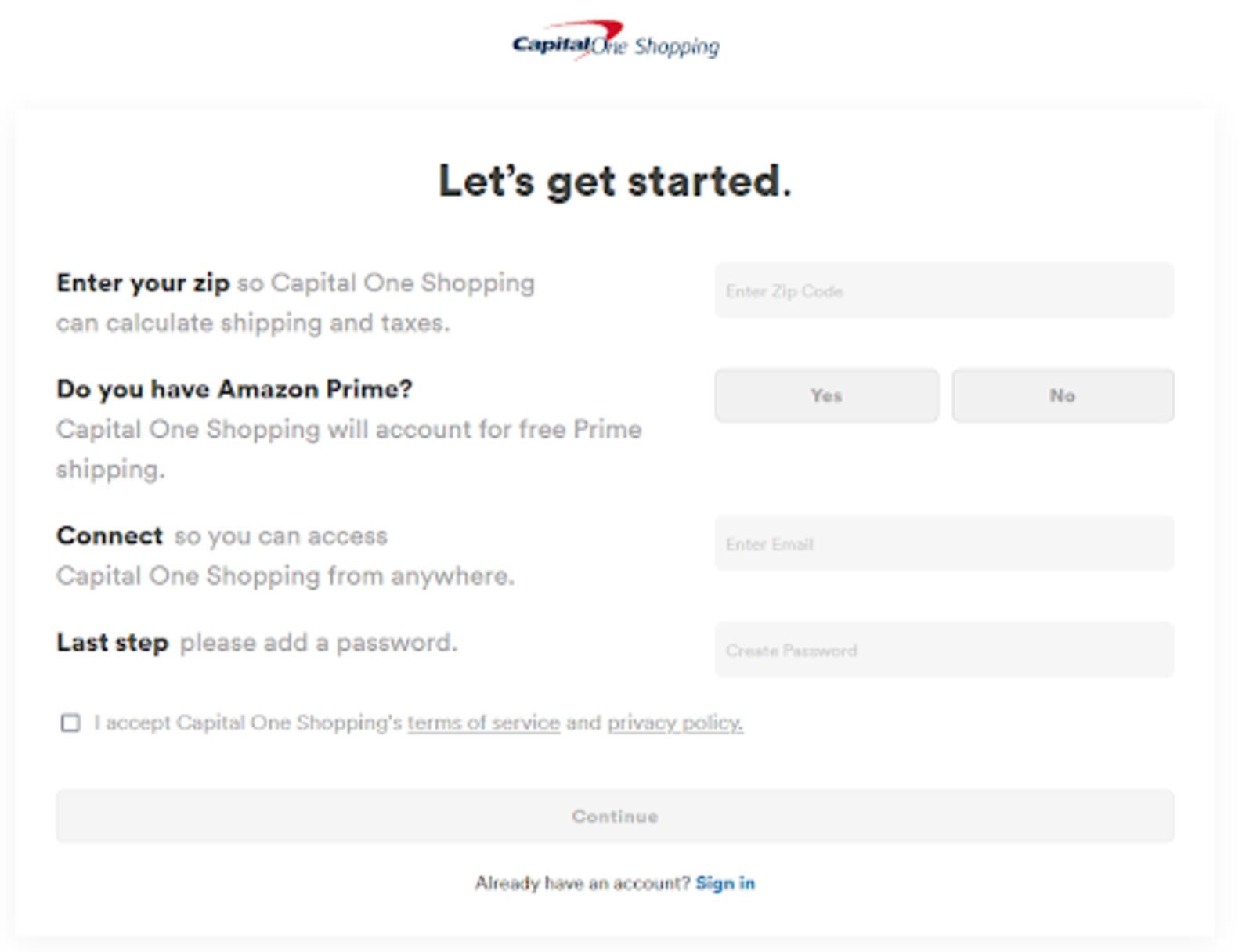Select Yes for Amazon Prime
Image resolution: width=1253 pixels, height=952 pixels.
[826, 395]
